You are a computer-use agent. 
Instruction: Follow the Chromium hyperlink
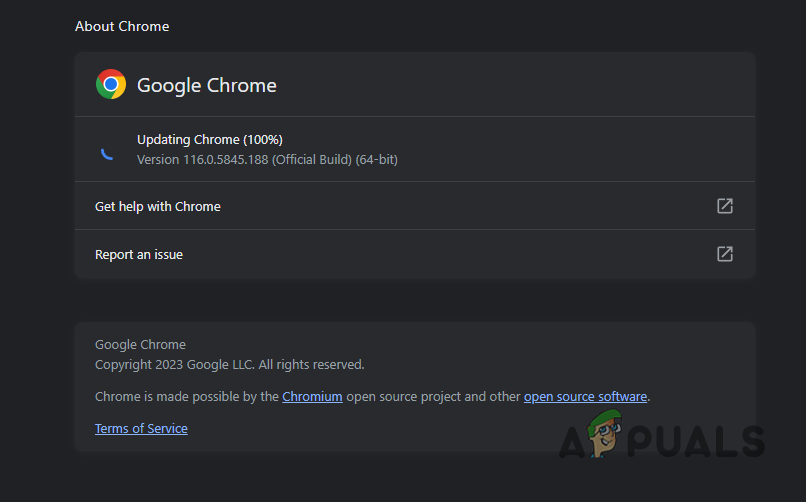312,397
